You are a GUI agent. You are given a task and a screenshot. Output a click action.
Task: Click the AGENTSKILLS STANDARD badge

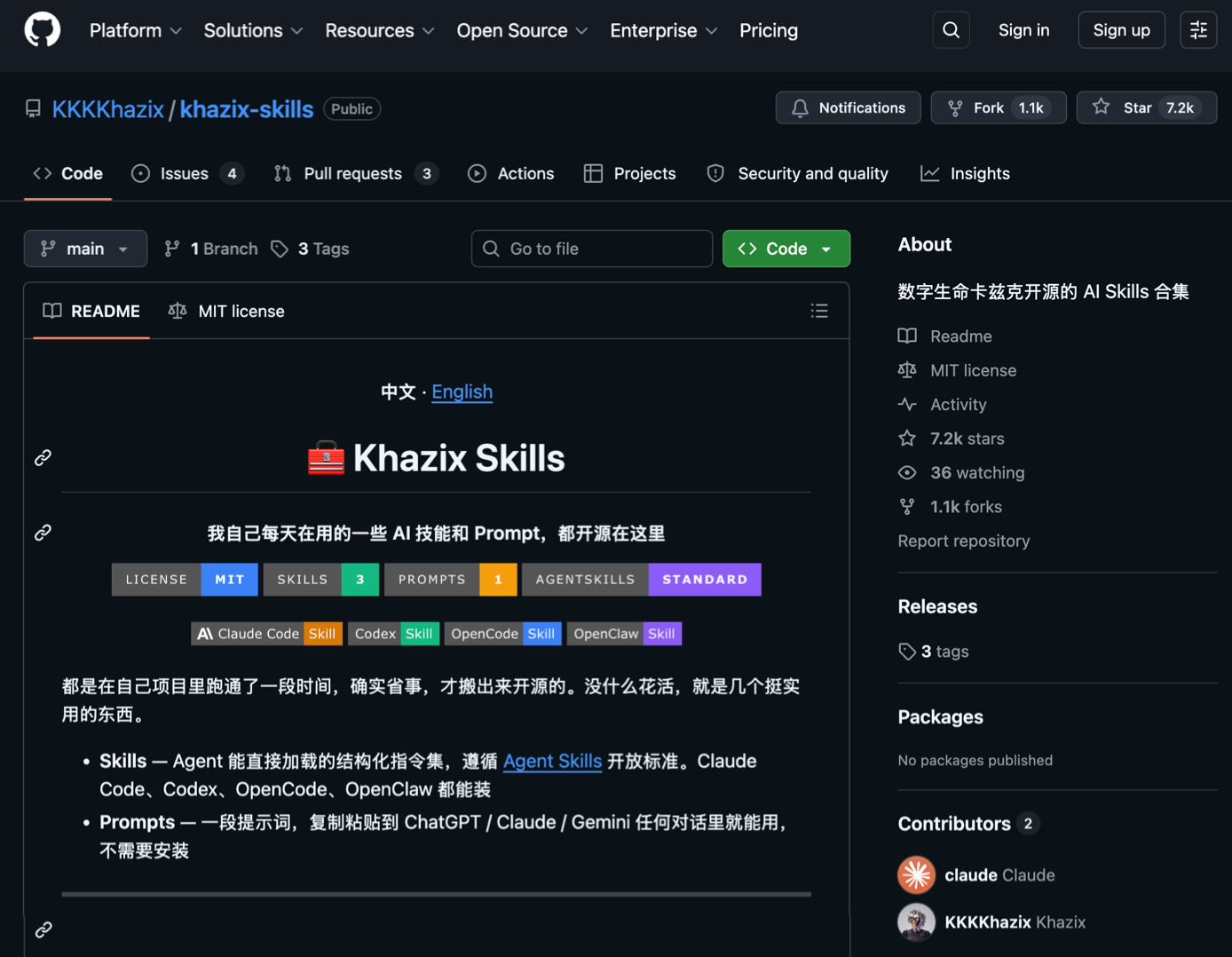coord(642,580)
